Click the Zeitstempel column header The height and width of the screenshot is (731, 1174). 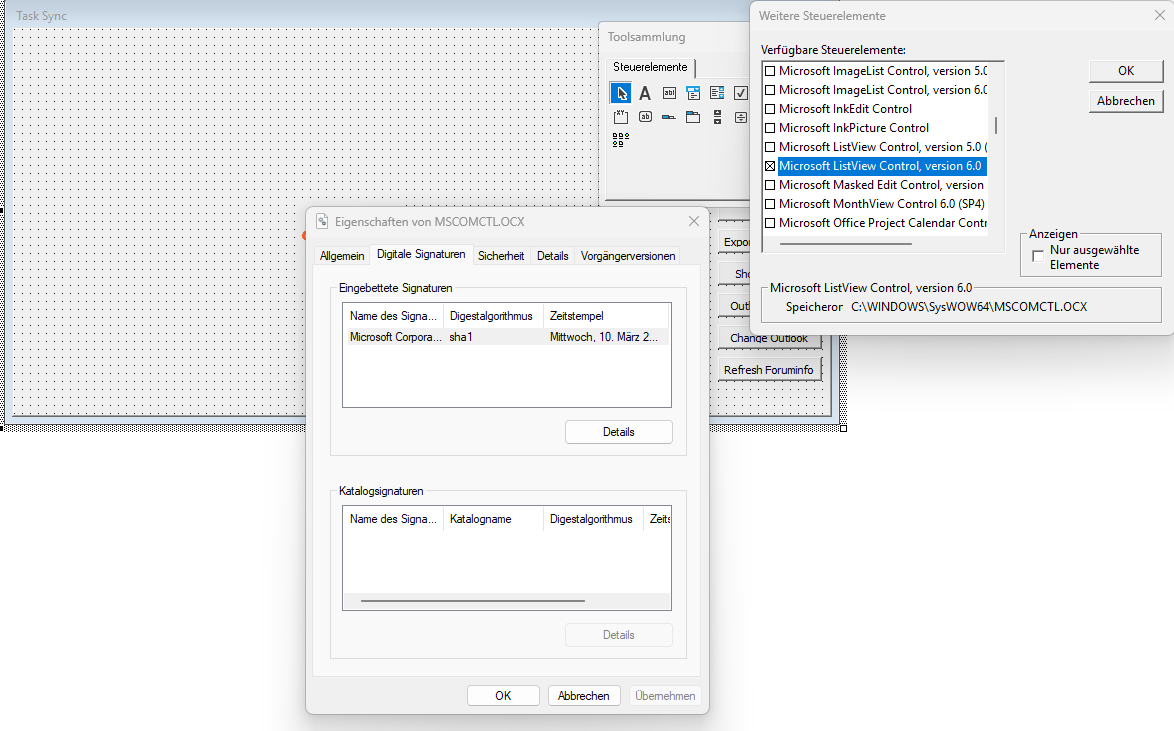[606, 316]
